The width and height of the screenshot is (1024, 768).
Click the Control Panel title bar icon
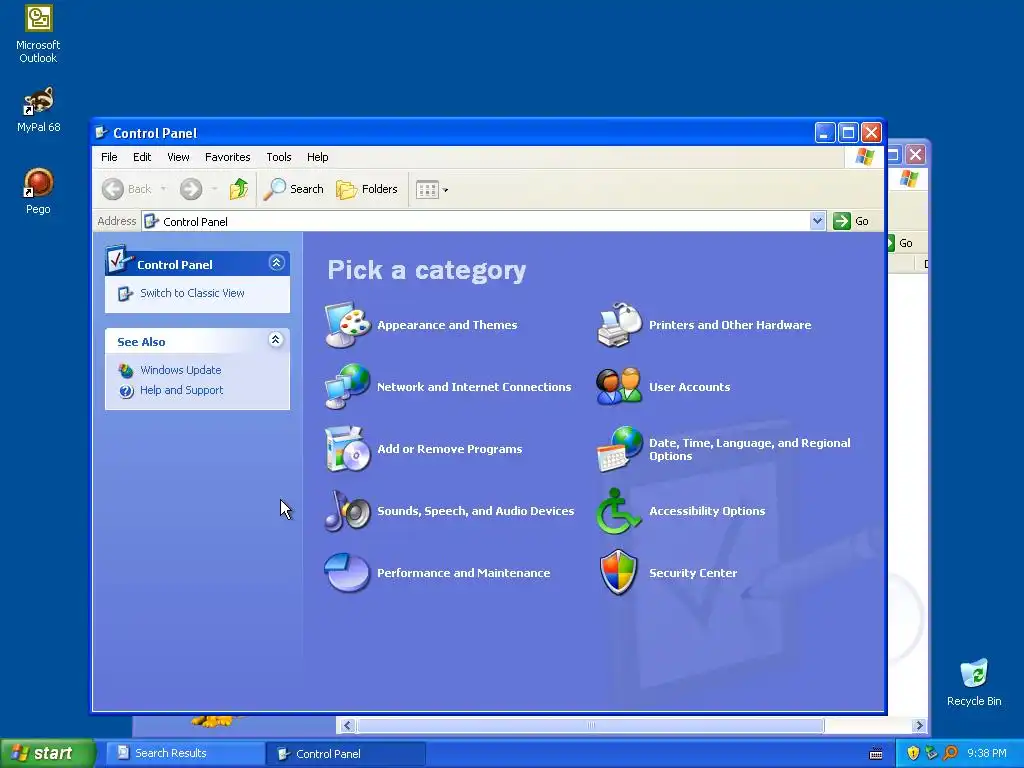(101, 133)
